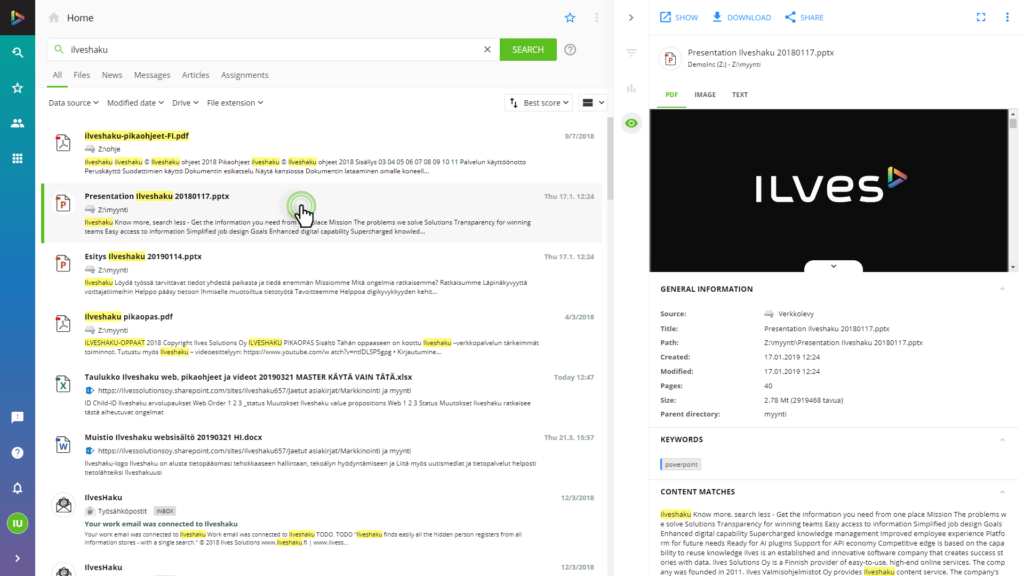
Task: Switch to the Articles tab
Action: 195,75
